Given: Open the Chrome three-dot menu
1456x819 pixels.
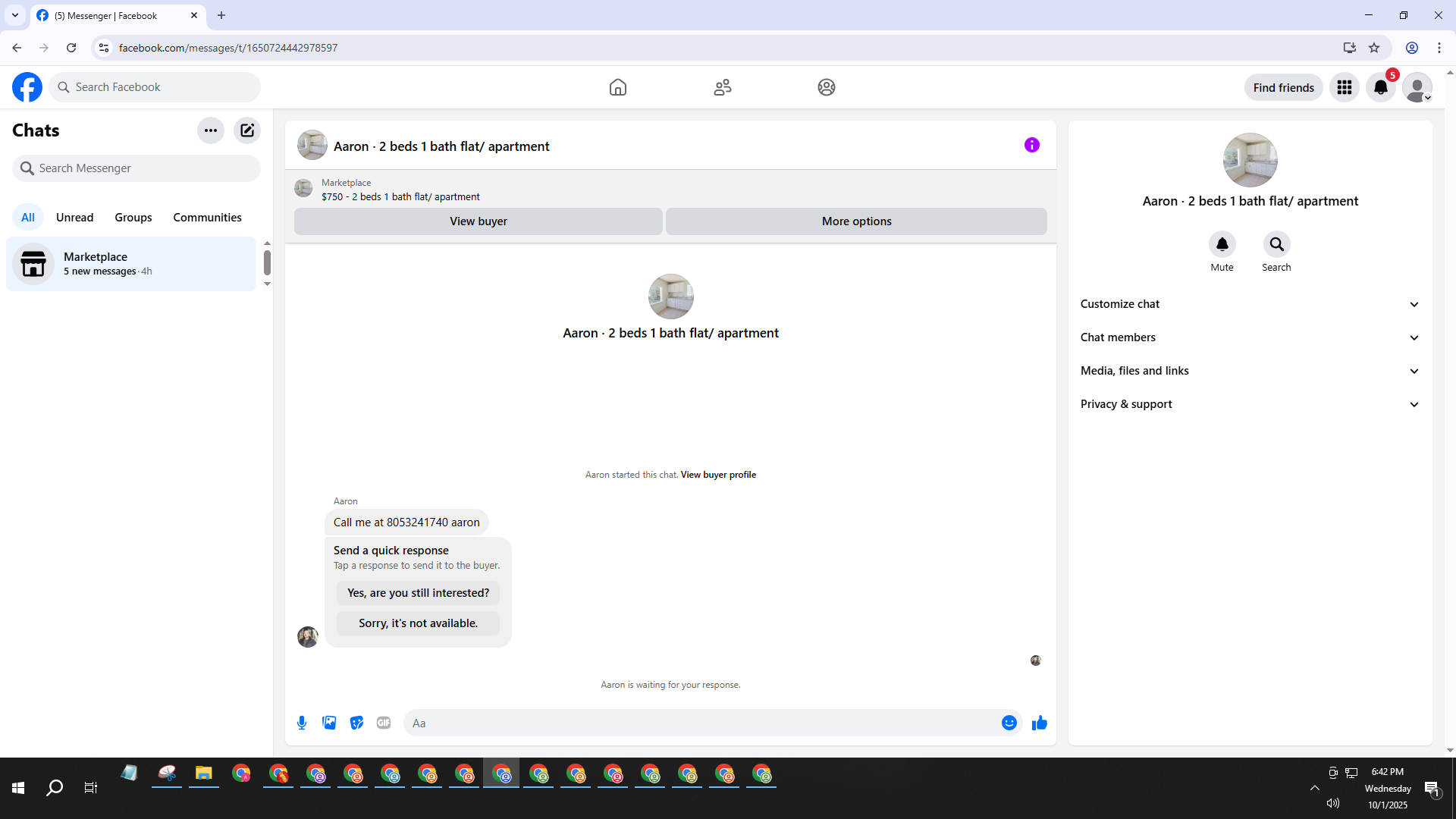Looking at the screenshot, I should pos(1439,48).
